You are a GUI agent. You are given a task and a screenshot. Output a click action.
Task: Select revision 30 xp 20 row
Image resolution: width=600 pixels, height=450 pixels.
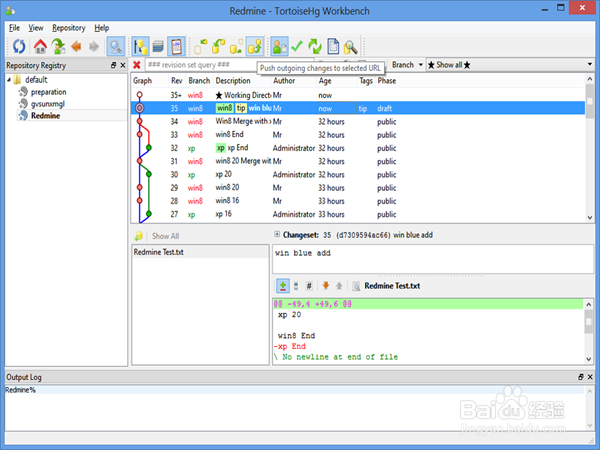[x=358, y=174]
